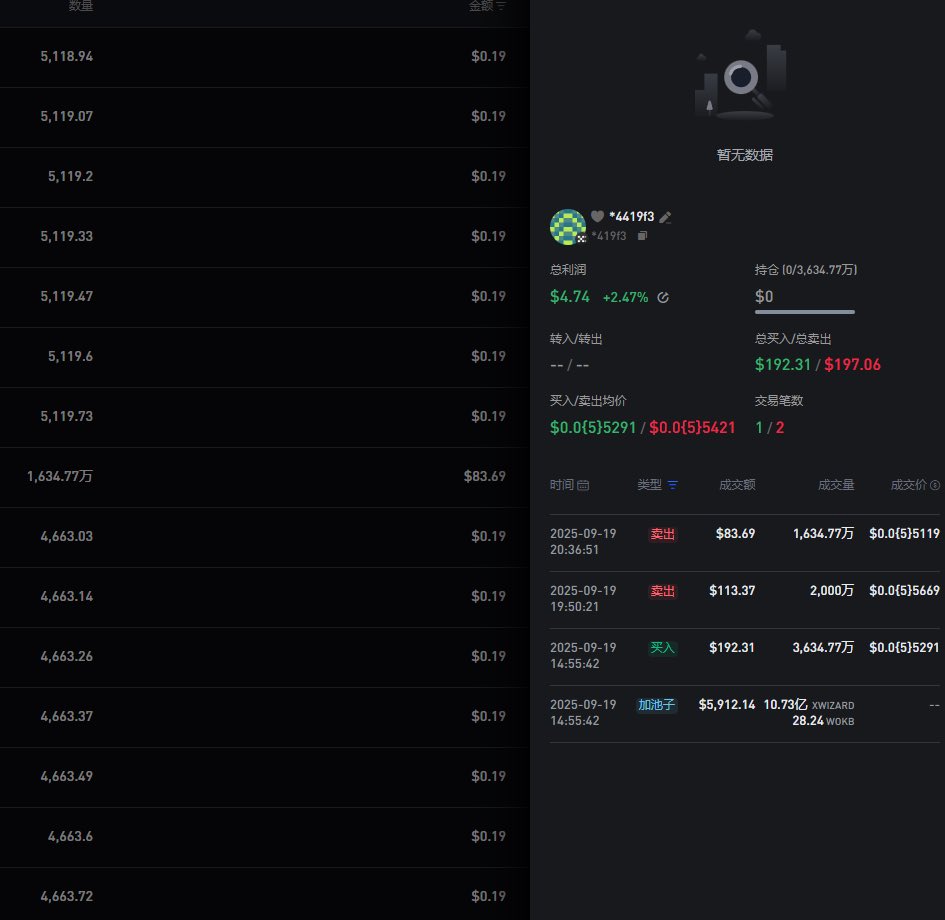Click the 成交量 column header
The width and height of the screenshot is (945, 920).
(x=836, y=485)
